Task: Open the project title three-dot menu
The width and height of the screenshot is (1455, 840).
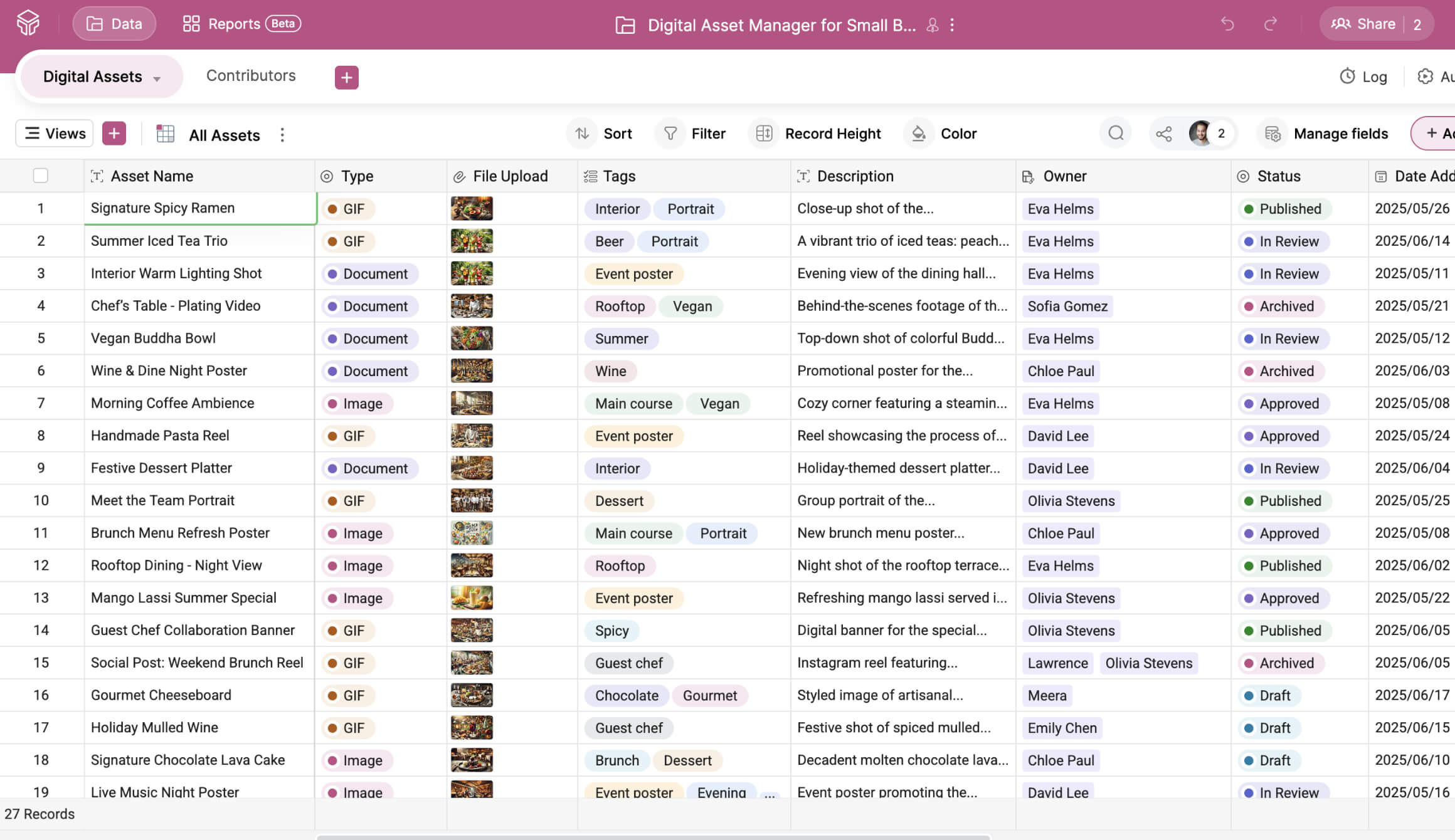Action: point(952,25)
